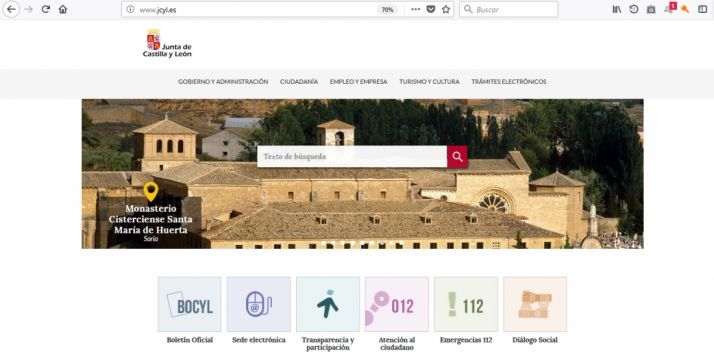This screenshot has height=360, width=714.
Task: Open Transparencia y participación link
Action: [x=328, y=344]
